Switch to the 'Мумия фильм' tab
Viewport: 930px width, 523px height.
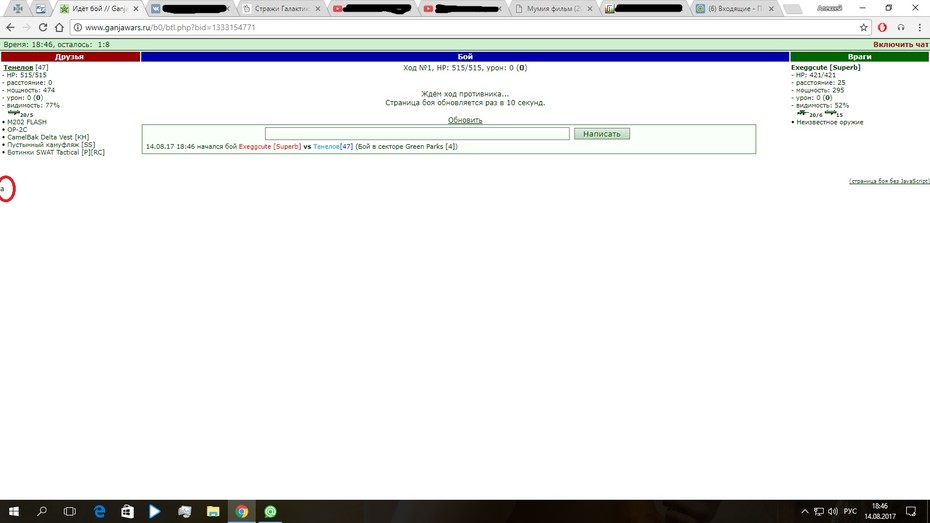(x=552, y=9)
